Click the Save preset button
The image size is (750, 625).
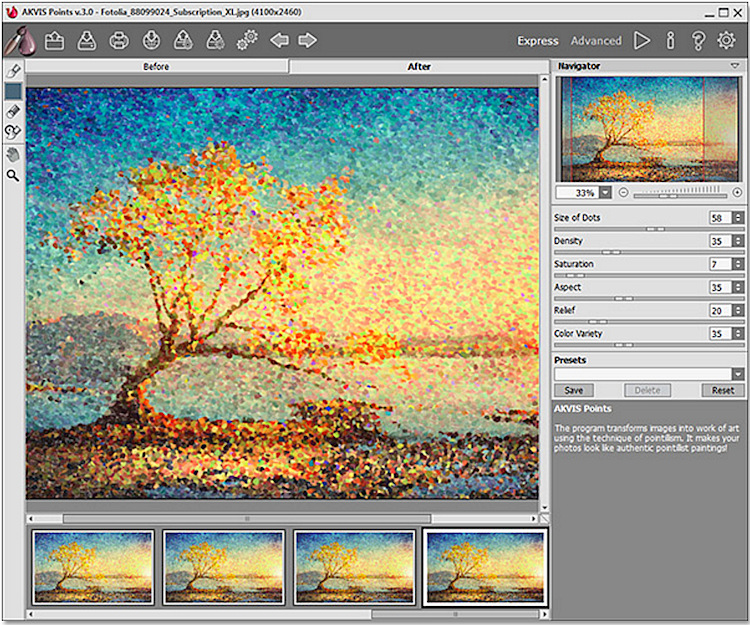tap(574, 391)
